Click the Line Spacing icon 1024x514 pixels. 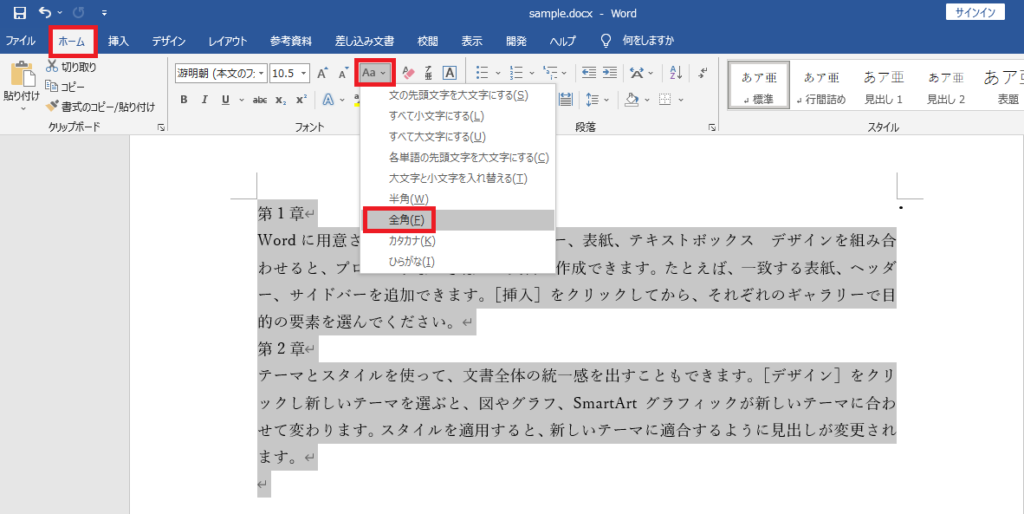coord(592,100)
